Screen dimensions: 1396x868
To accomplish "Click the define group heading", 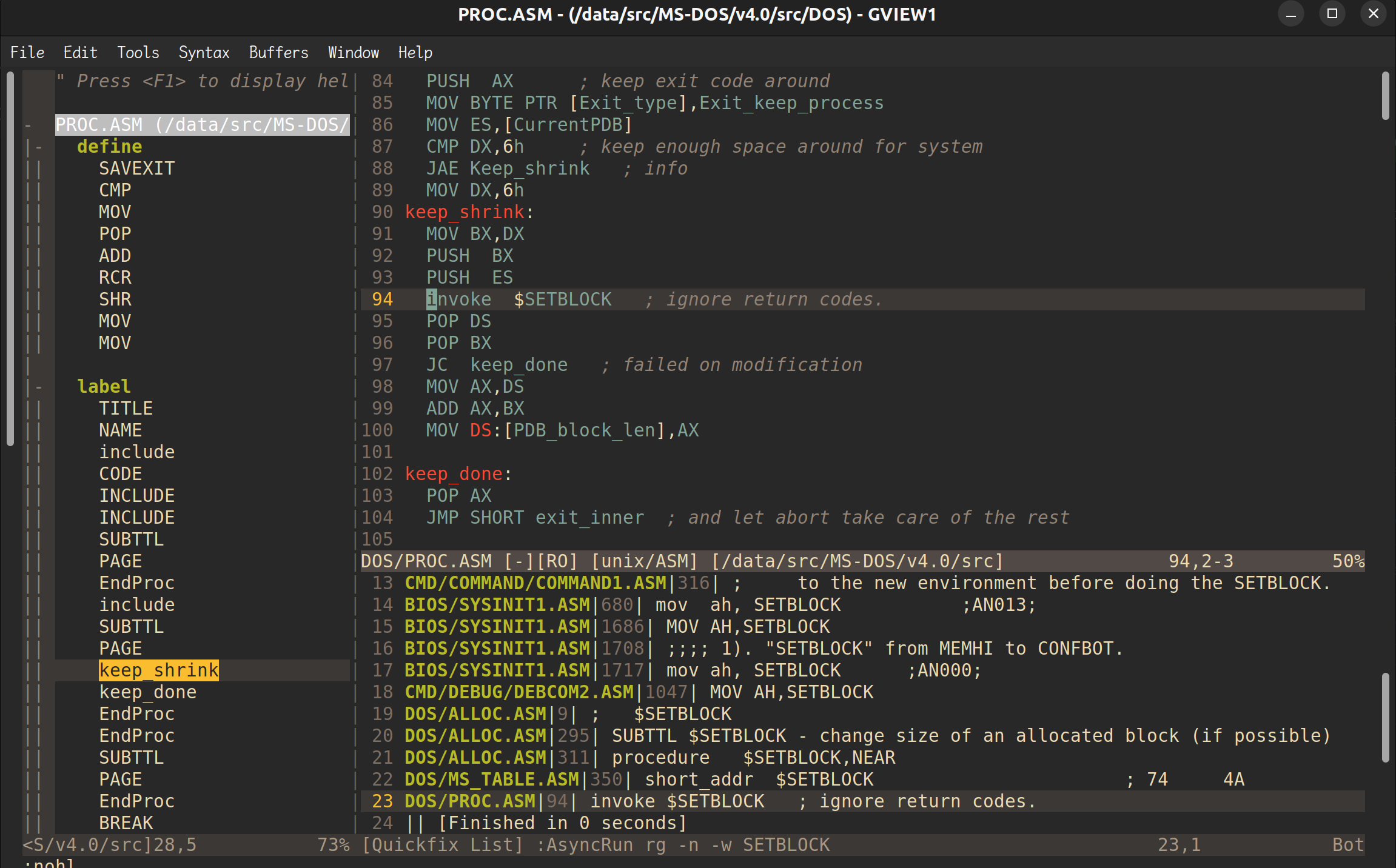I will tap(110, 147).
